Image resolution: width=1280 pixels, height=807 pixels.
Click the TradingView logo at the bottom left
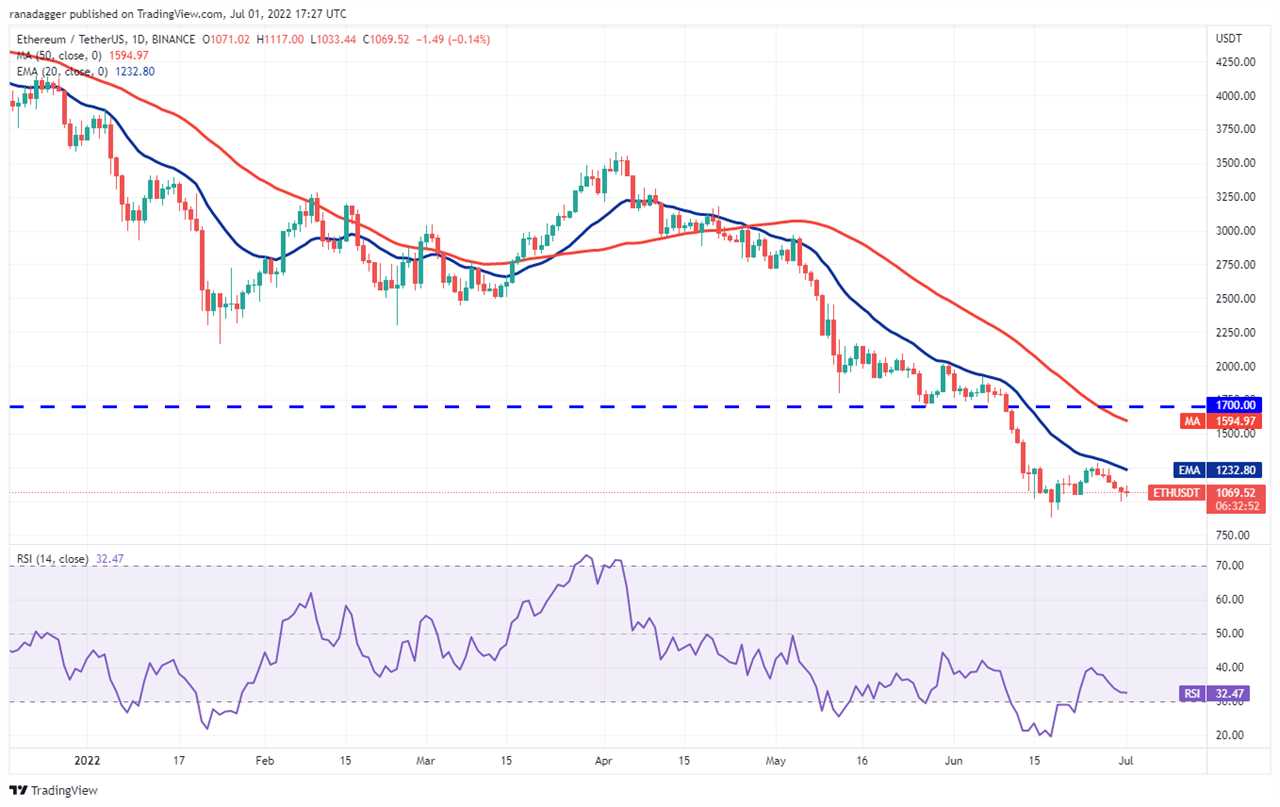pos(55,790)
